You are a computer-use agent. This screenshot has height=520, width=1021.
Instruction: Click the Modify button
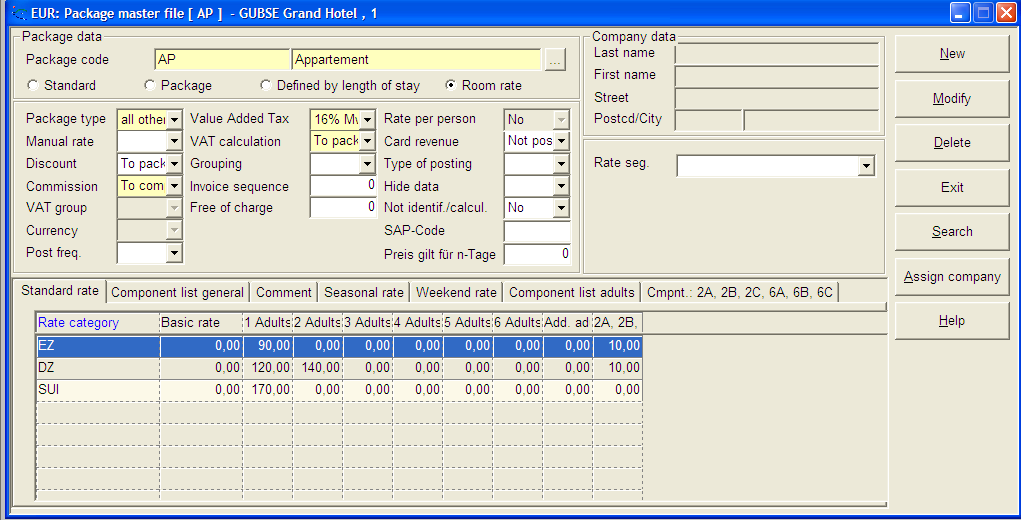[x=952, y=99]
